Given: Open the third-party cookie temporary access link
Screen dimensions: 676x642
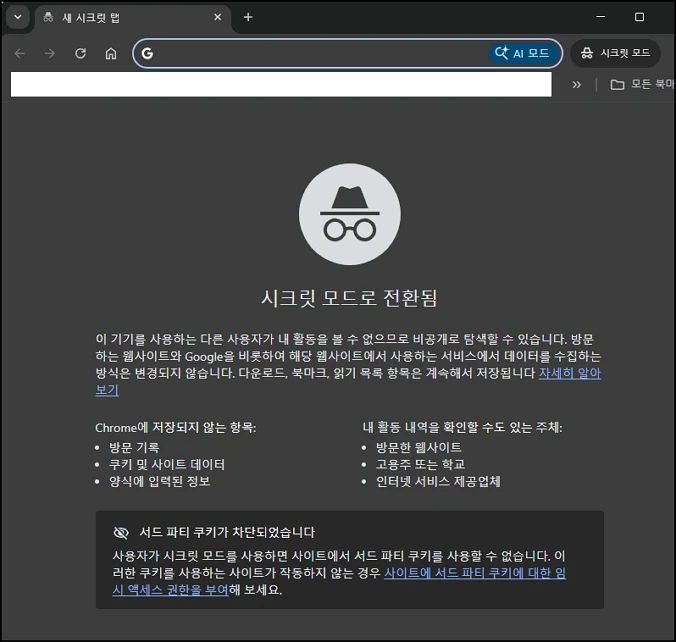Looking at the screenshot, I should tap(475, 573).
